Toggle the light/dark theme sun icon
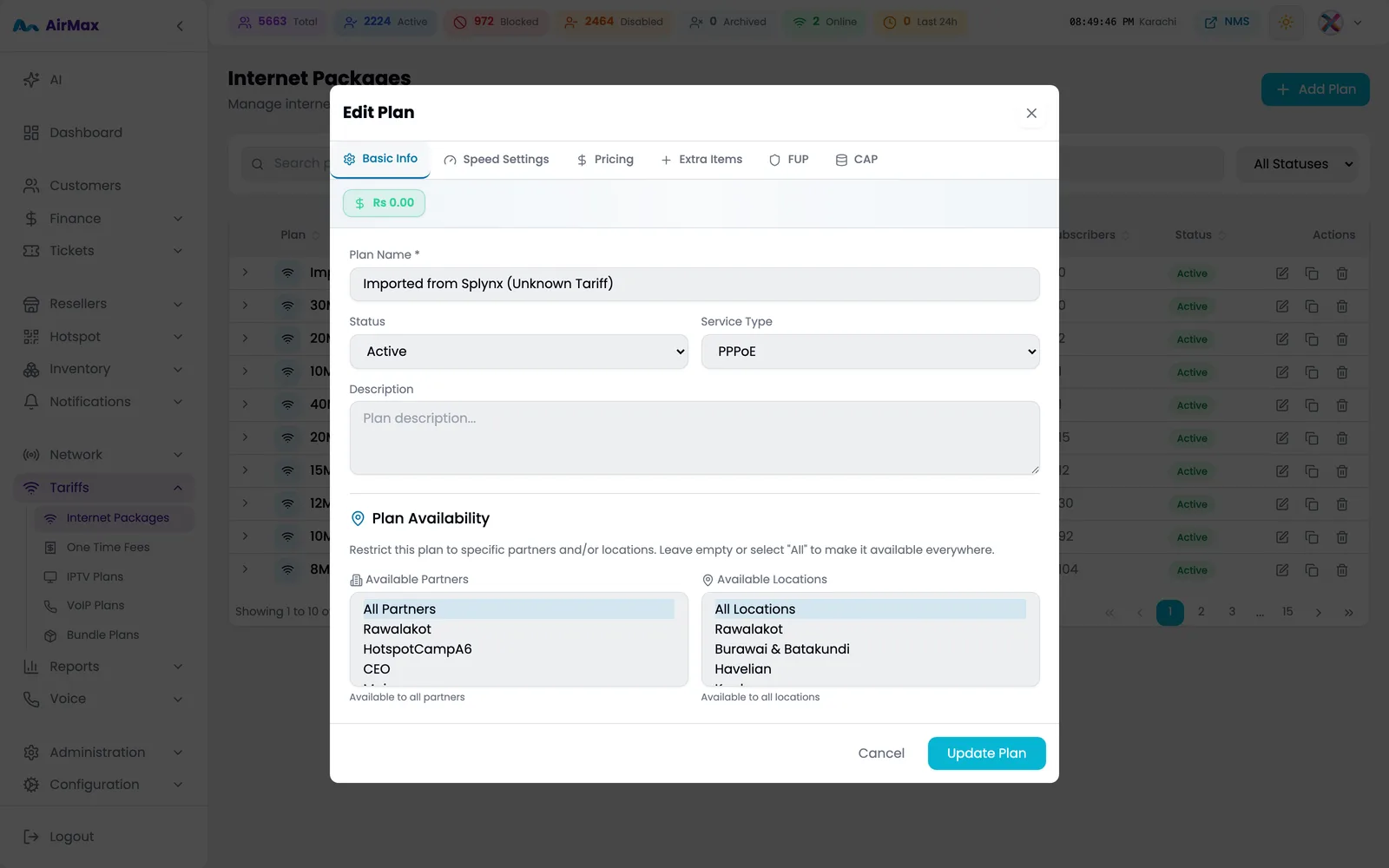1389x868 pixels. coord(1287,23)
